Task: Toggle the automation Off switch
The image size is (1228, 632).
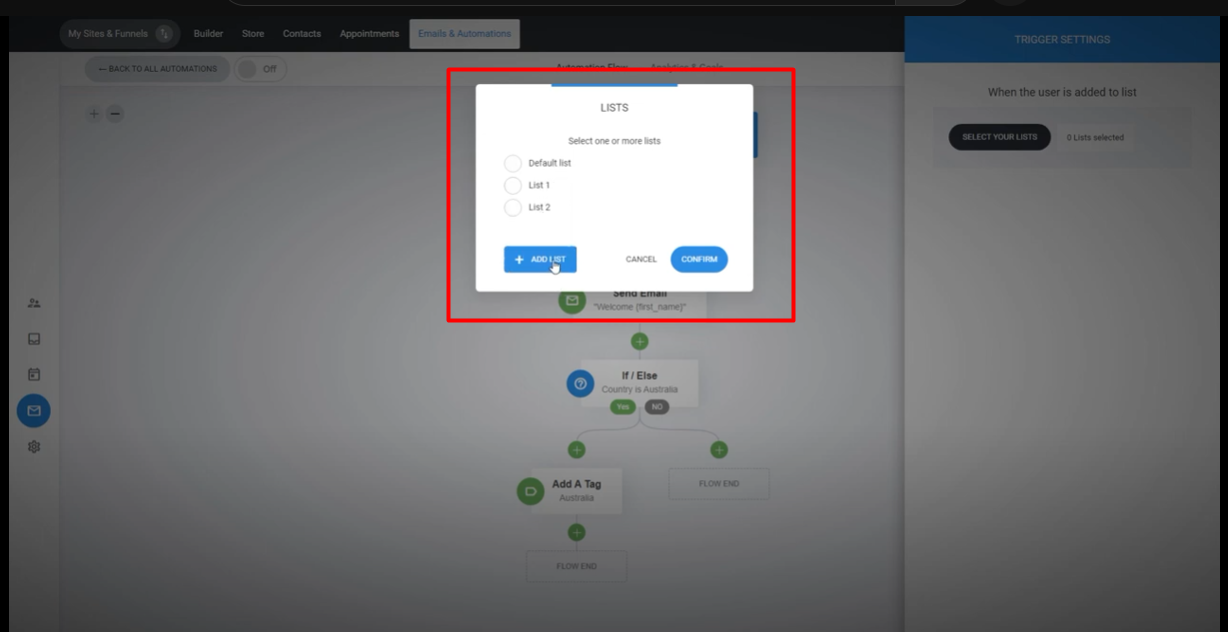Action: [x=261, y=69]
